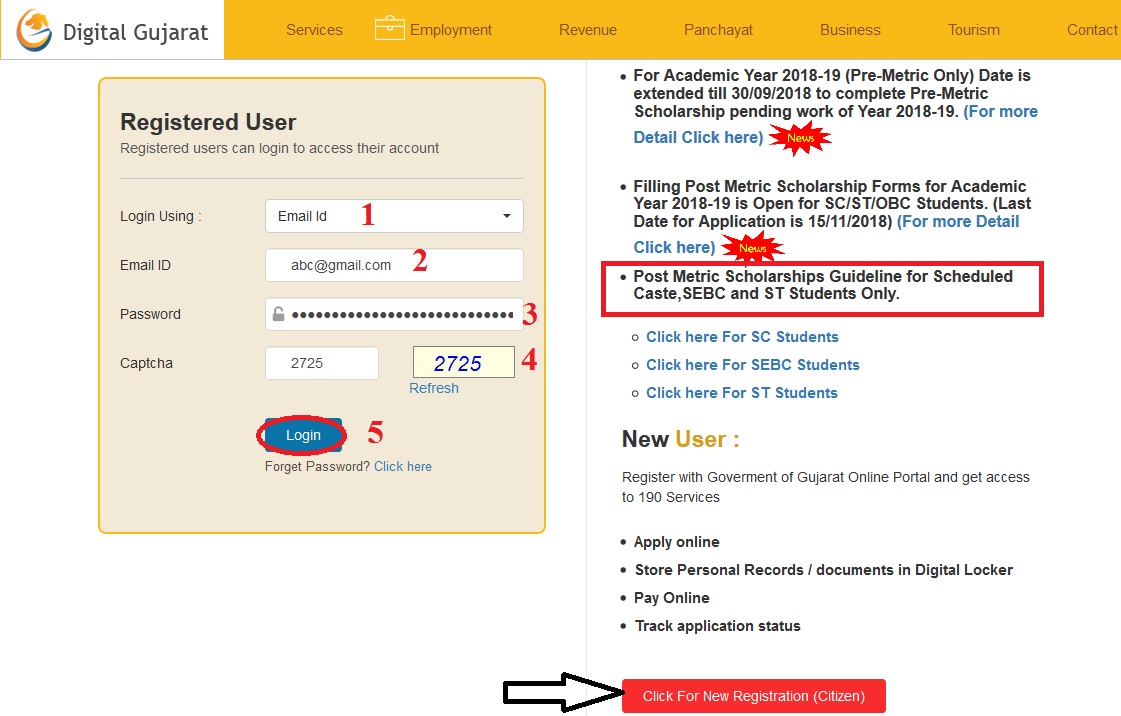This screenshot has height=716, width=1121.
Task: Click the padlock icon in Password field
Action: coord(279,314)
